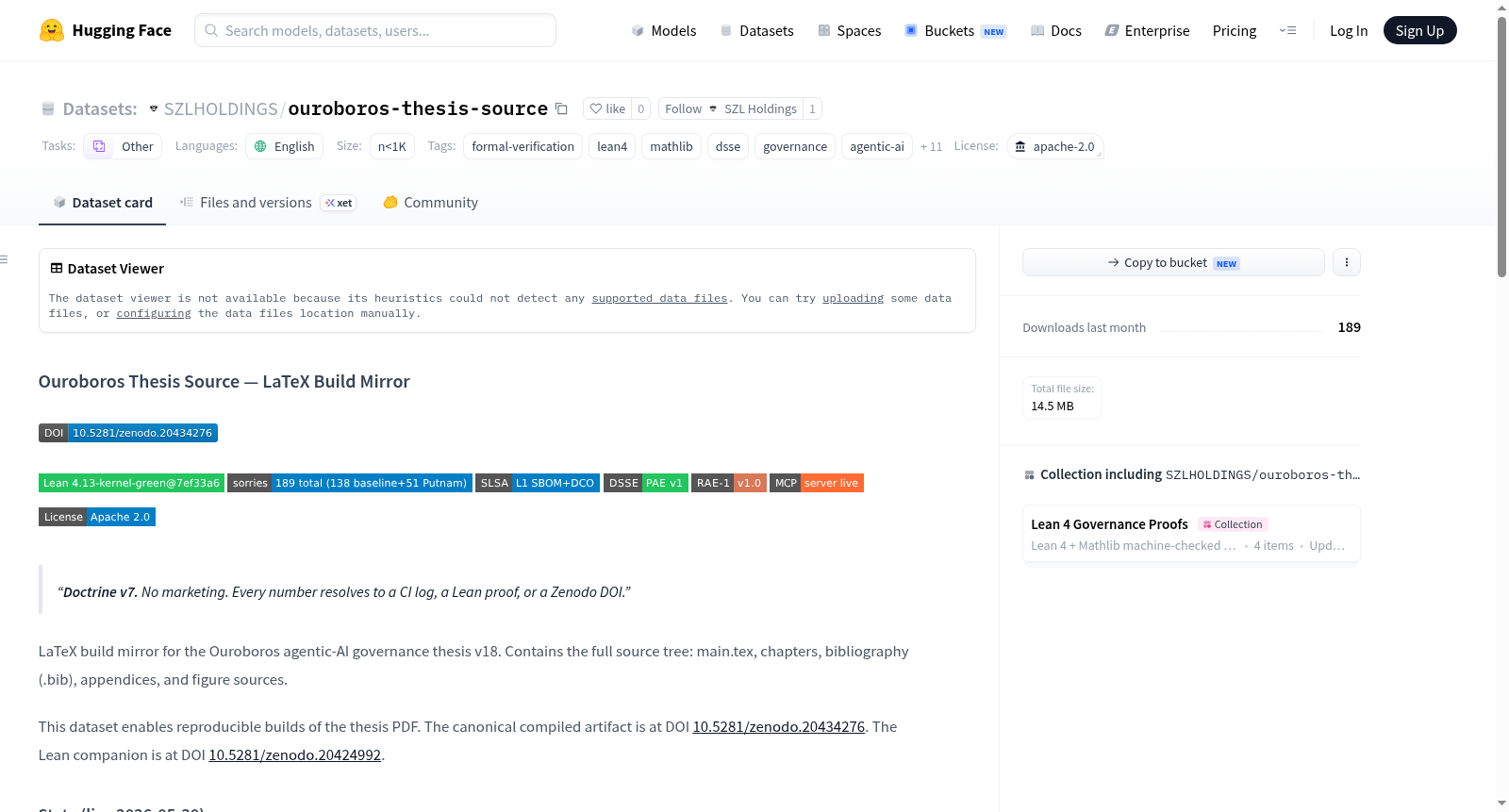
Task: Open the uploading link in Dataset Viewer
Action: [x=853, y=298]
